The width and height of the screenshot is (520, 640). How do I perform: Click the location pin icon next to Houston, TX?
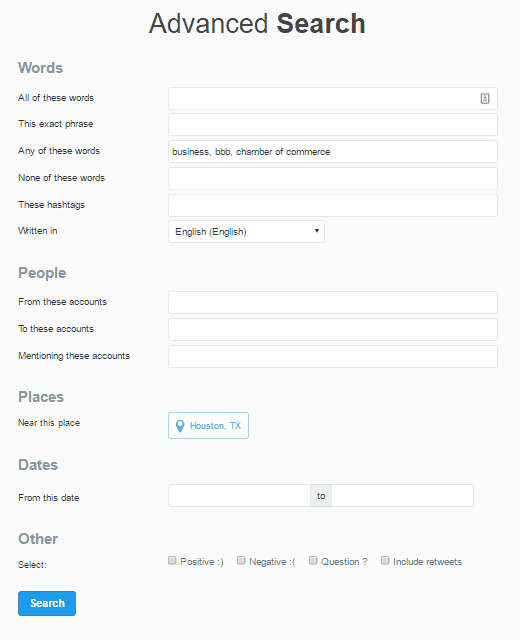pyautogui.click(x=180, y=426)
